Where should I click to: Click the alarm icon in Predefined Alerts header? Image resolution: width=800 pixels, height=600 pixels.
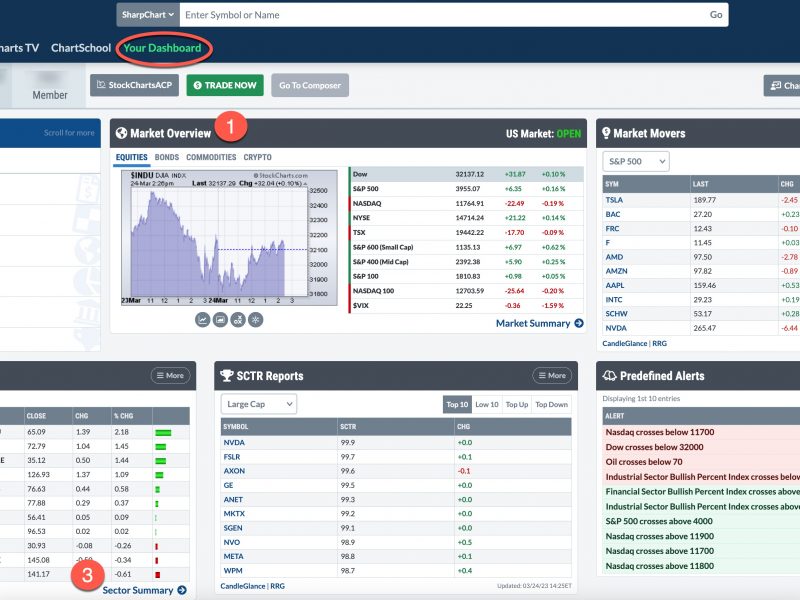(609, 376)
